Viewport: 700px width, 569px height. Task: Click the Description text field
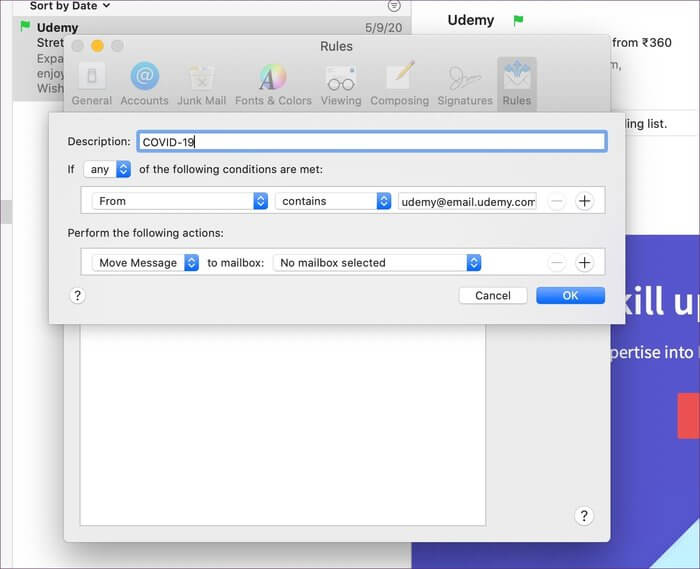click(371, 142)
